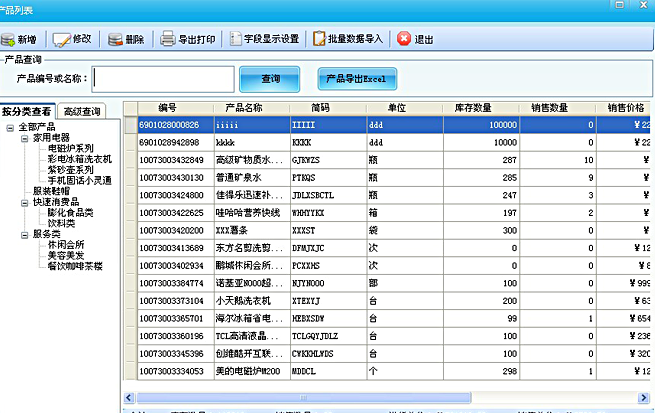
Task: Select the 按分类查看 tab
Action: (x=27, y=111)
